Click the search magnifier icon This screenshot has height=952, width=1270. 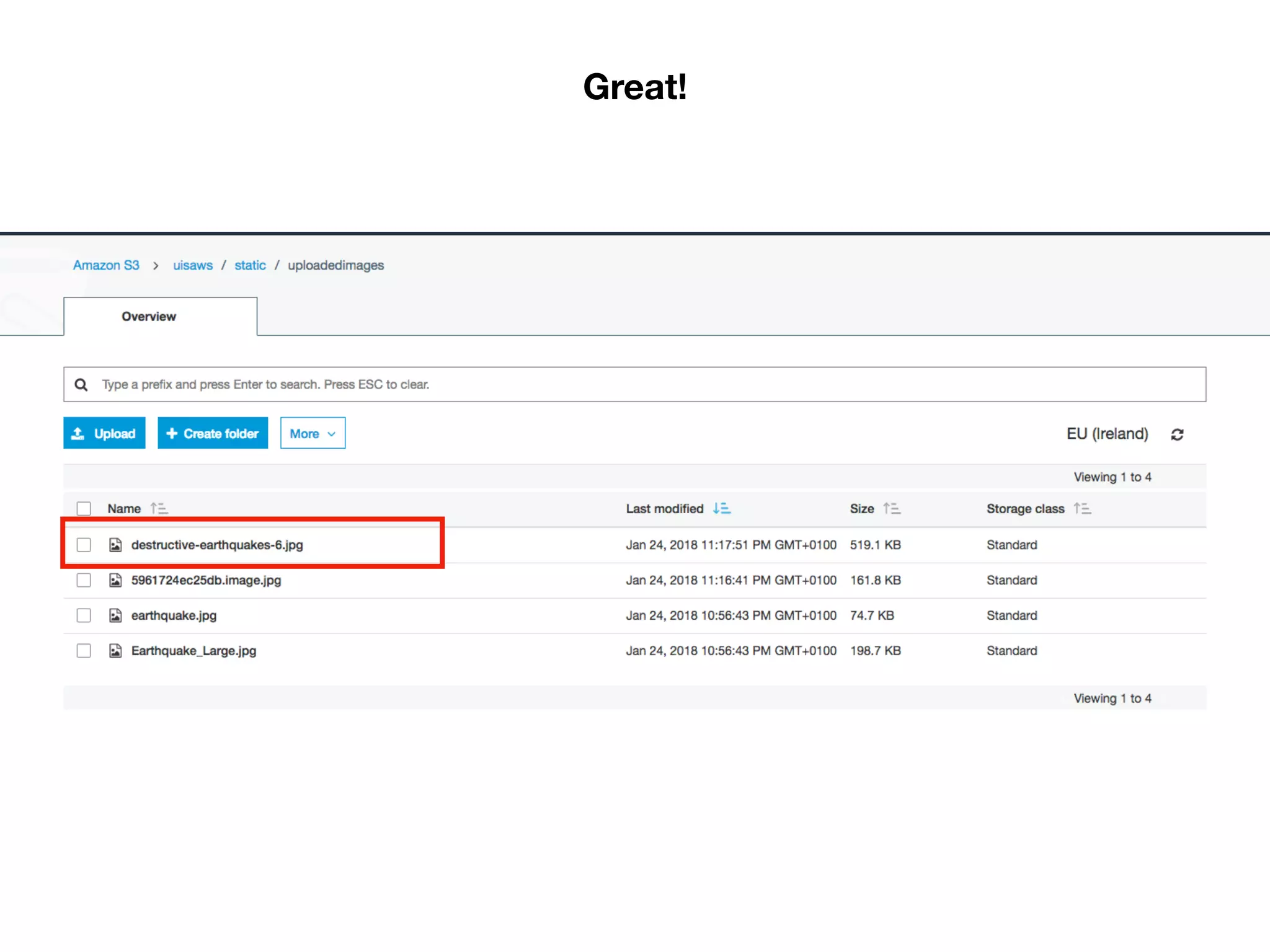[x=81, y=385]
